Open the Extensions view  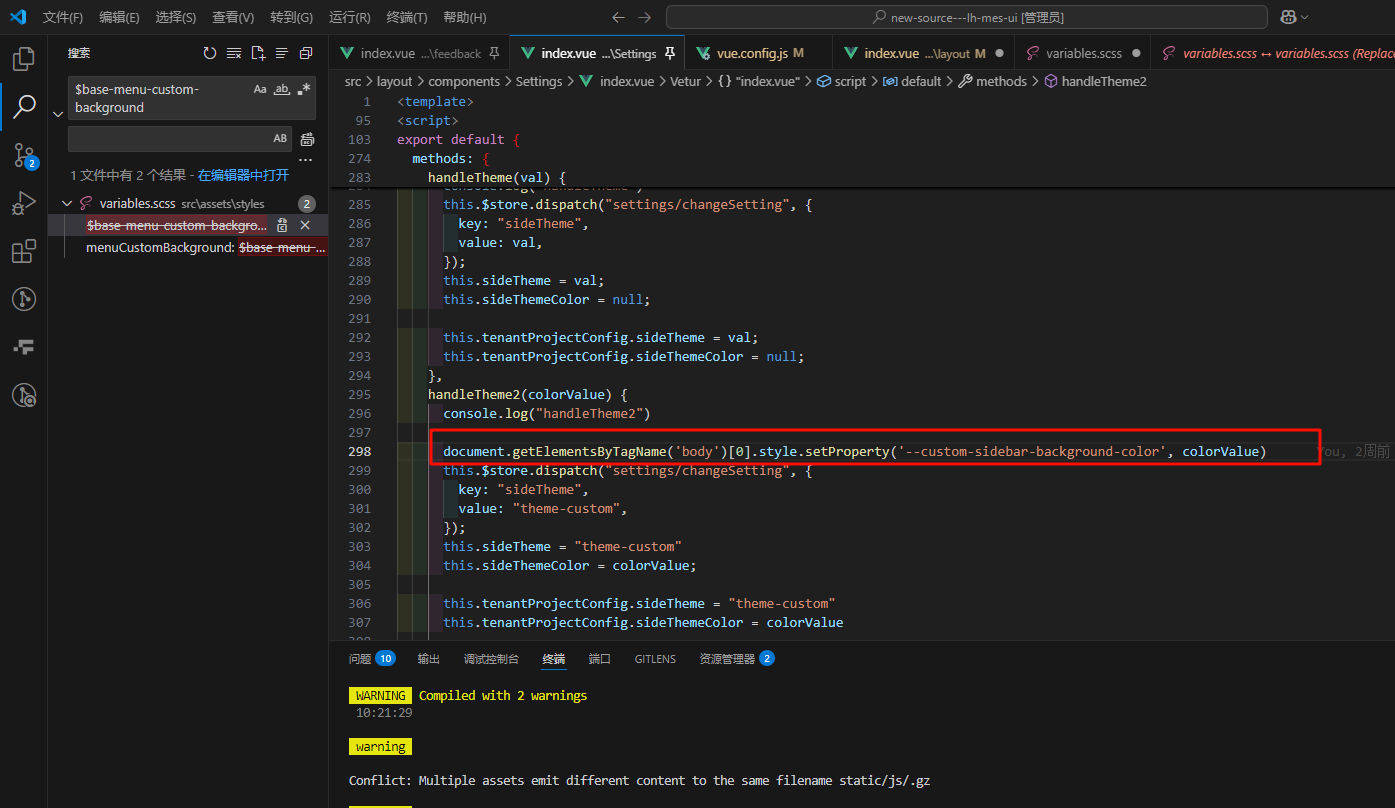pyautogui.click(x=24, y=251)
